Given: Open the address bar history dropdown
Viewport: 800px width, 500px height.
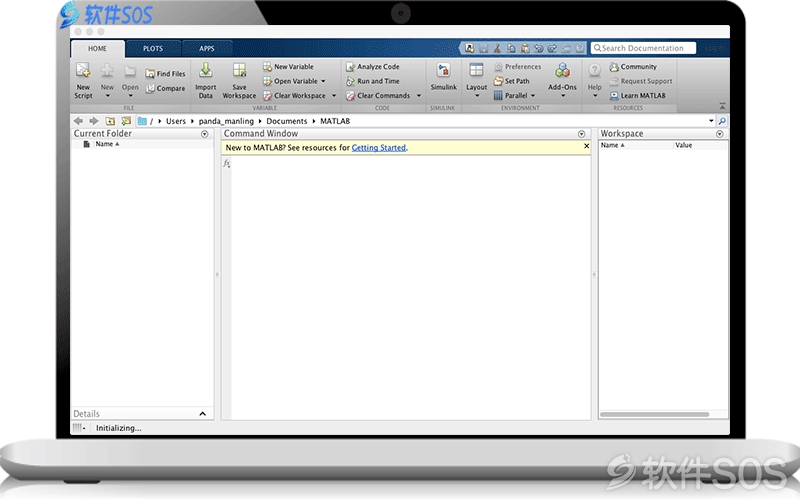Looking at the screenshot, I should click(711, 121).
